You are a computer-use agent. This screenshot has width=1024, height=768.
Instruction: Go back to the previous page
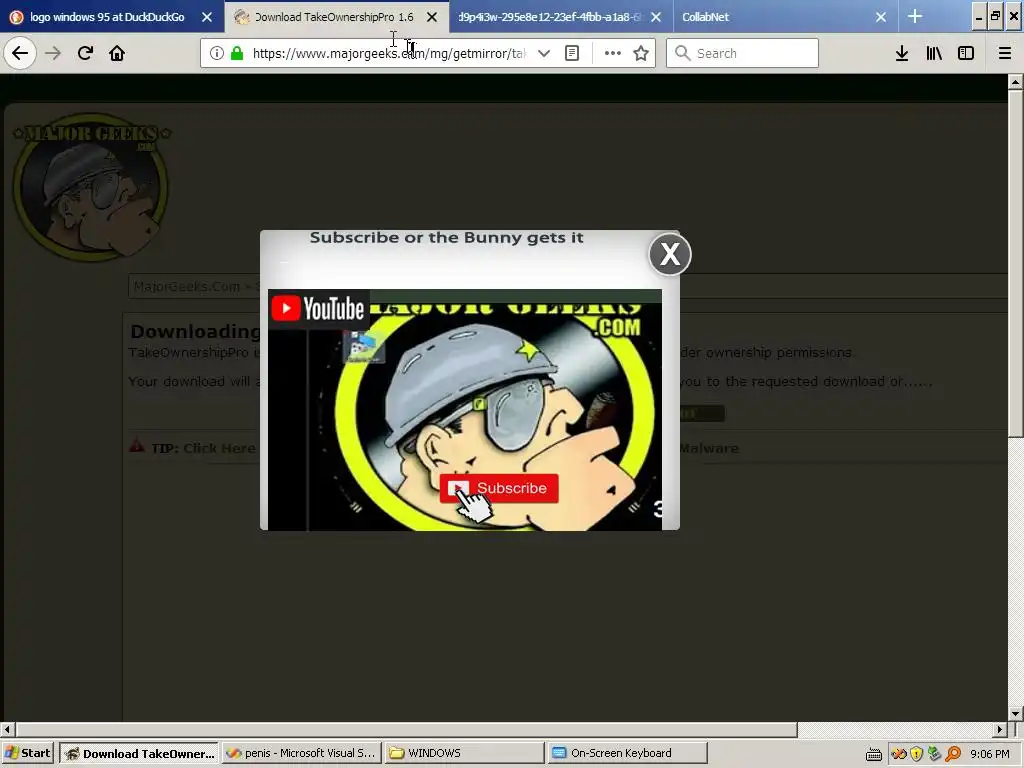[20, 53]
